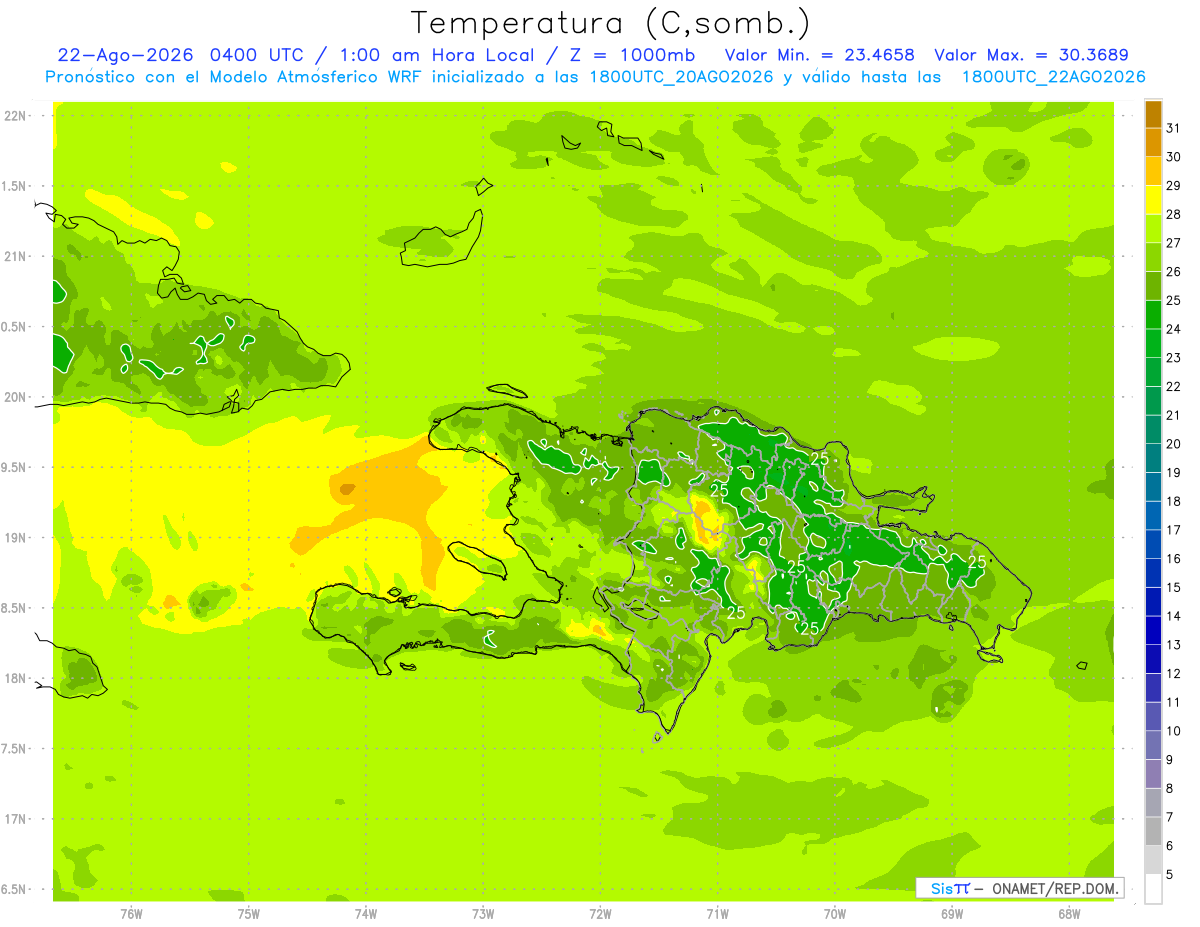Select the 5 label on the color scale
The image size is (1200, 927).
pos(1170,875)
